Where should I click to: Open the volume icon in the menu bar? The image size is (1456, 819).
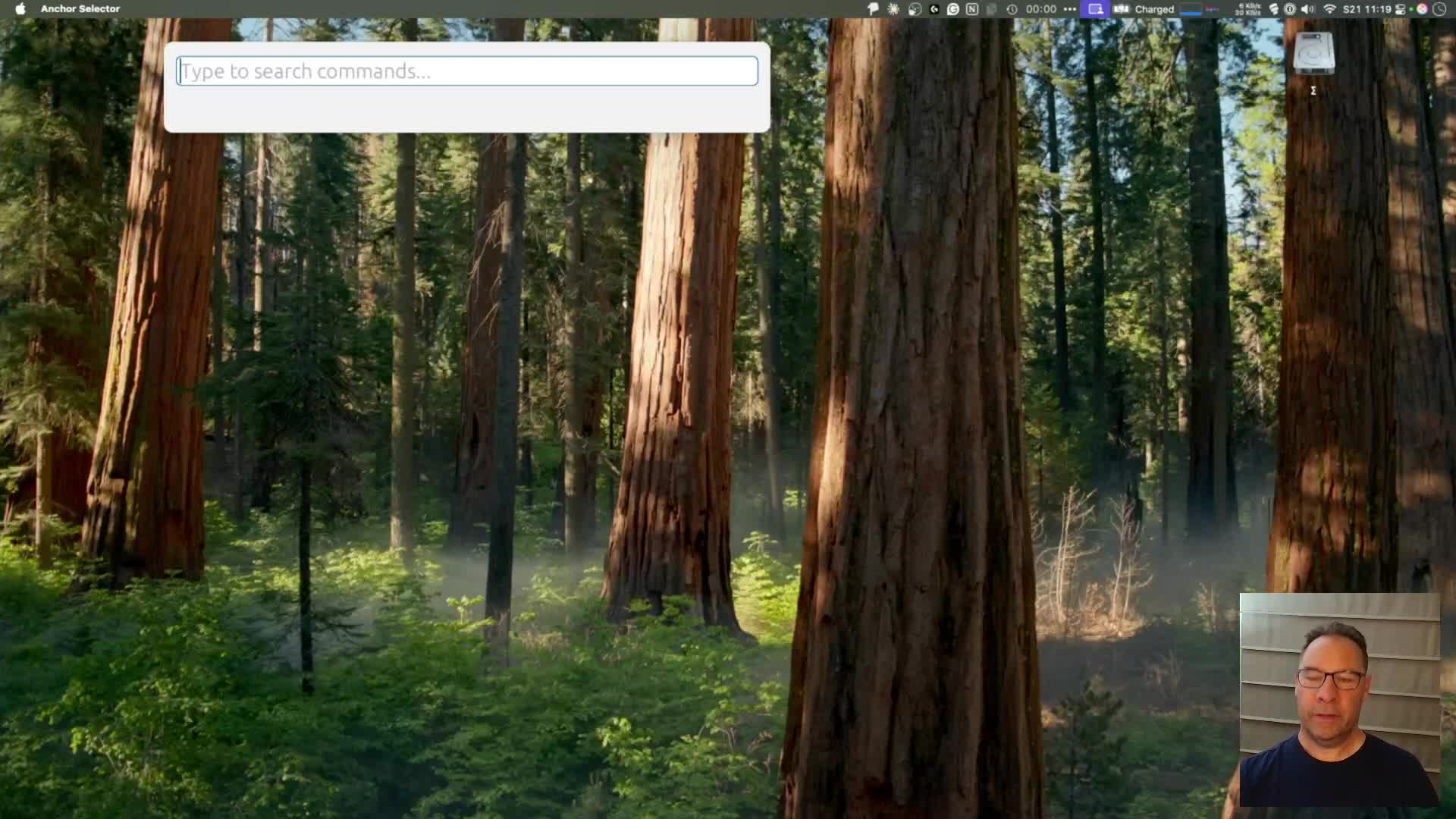[1308, 8]
